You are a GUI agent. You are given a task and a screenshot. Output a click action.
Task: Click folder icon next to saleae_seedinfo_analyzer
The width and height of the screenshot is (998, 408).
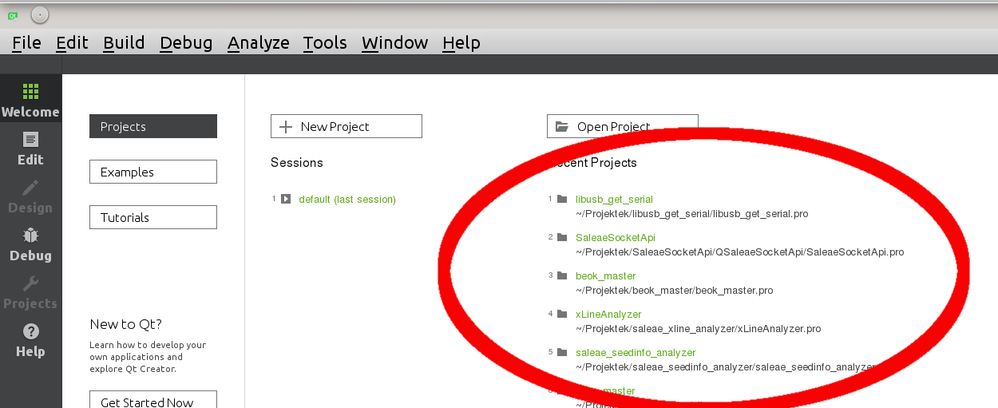pos(561,352)
